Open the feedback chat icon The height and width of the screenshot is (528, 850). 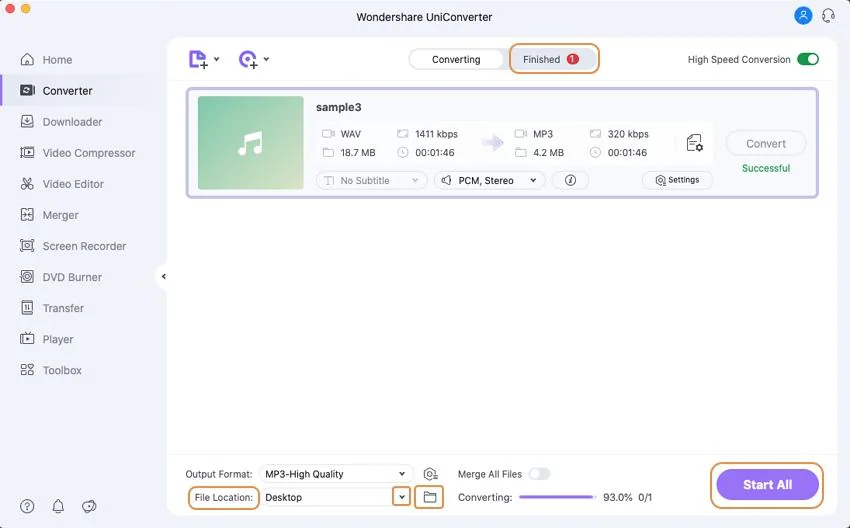(x=89, y=506)
